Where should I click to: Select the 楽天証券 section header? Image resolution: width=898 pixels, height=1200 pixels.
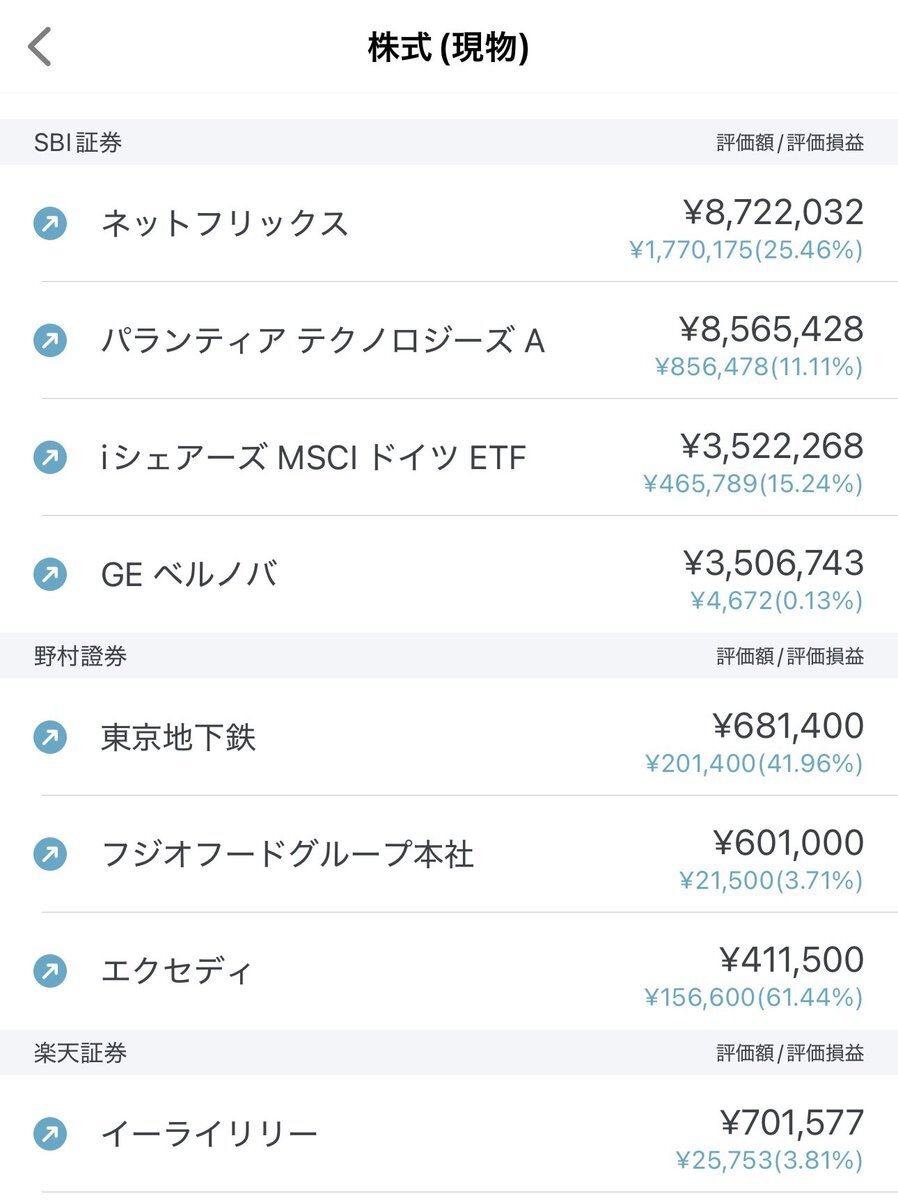click(x=449, y=1053)
